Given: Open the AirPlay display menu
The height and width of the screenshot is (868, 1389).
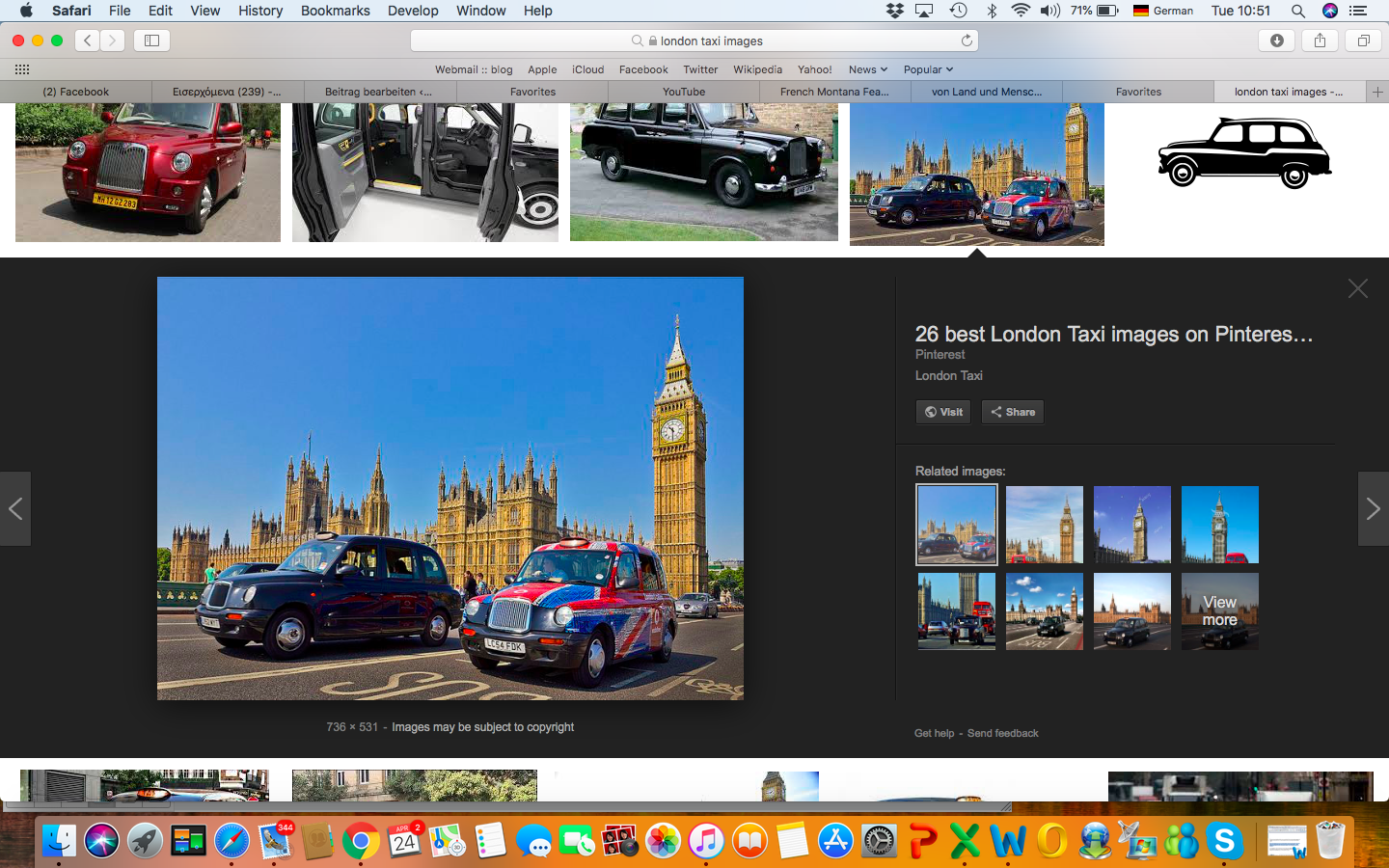Looking at the screenshot, I should (924, 11).
